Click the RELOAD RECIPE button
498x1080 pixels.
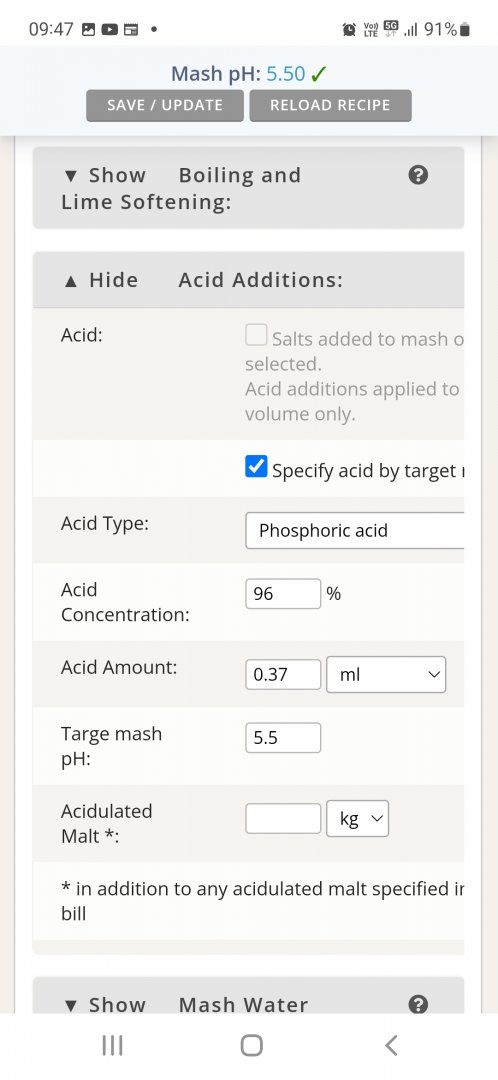(x=331, y=105)
